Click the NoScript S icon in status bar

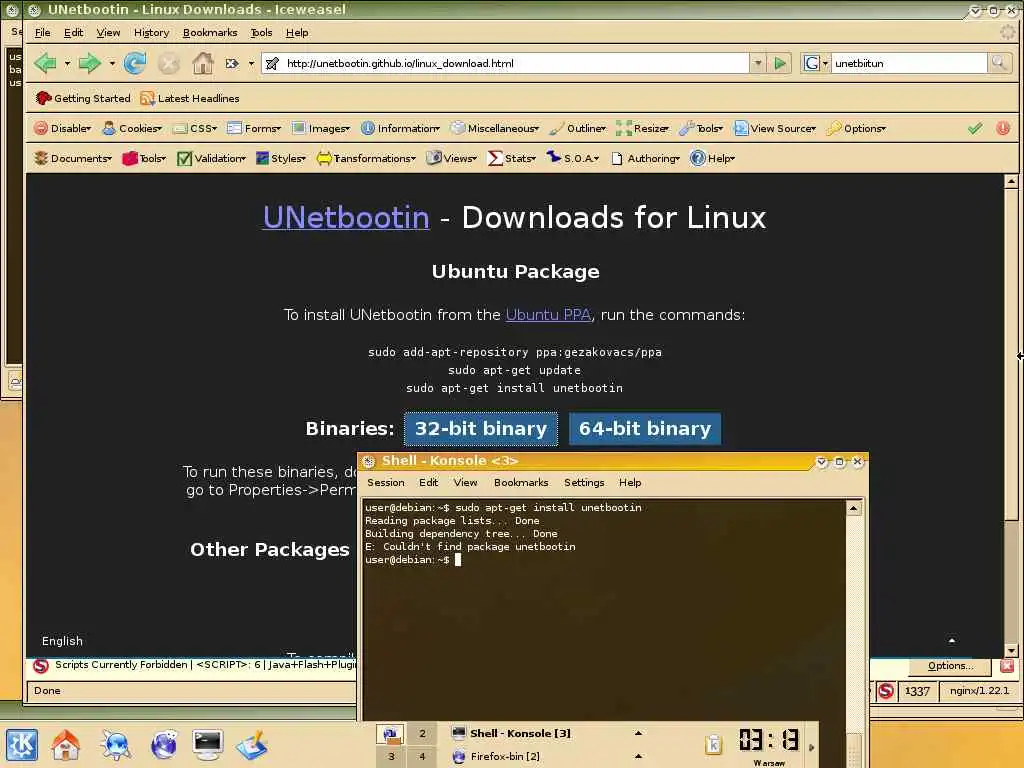coord(886,691)
